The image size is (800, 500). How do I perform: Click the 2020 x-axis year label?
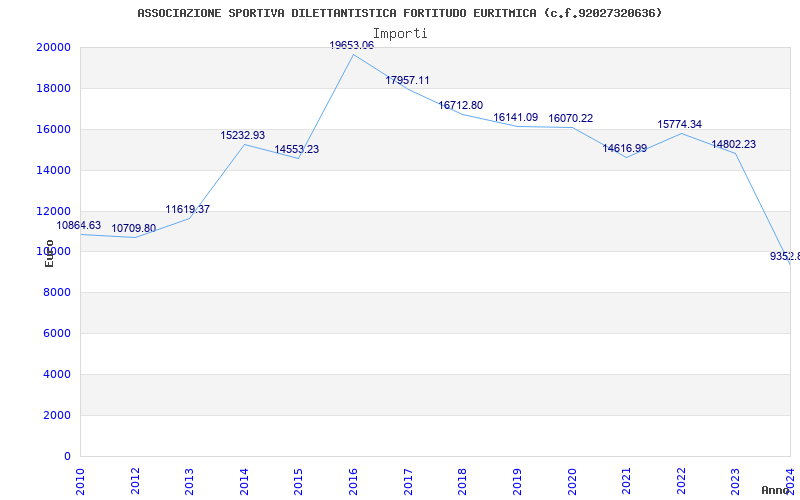pyautogui.click(x=571, y=481)
